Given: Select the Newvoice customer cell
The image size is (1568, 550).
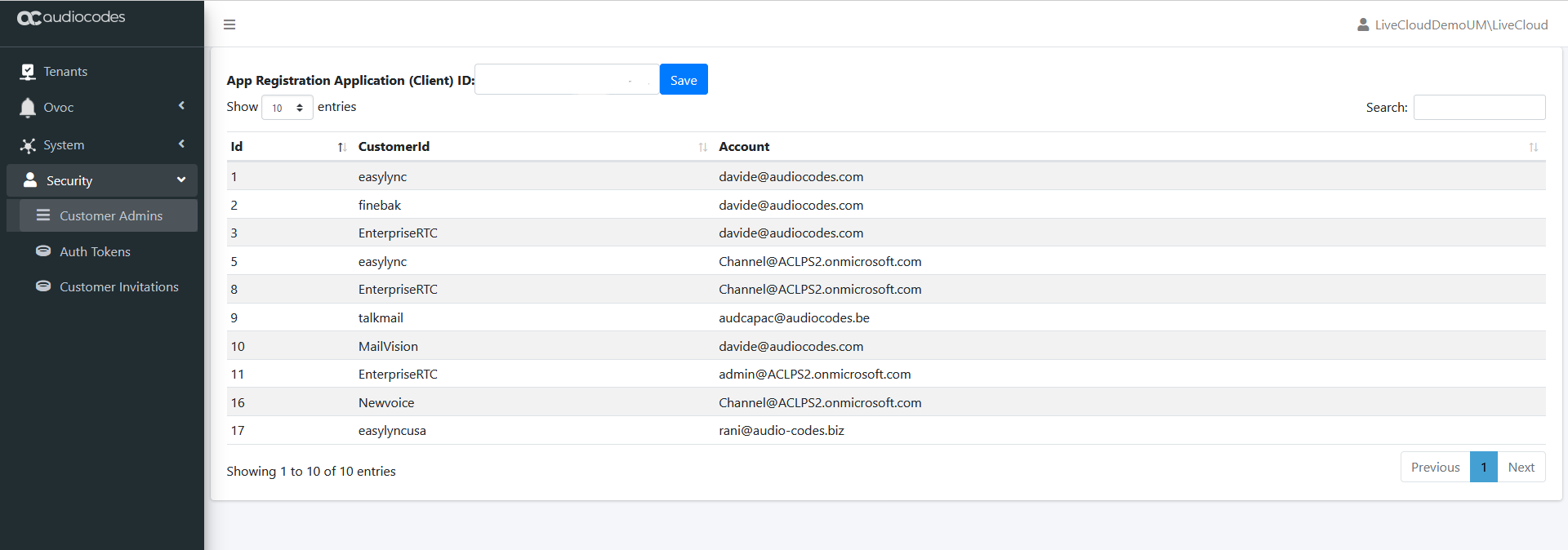Looking at the screenshot, I should (x=386, y=402).
